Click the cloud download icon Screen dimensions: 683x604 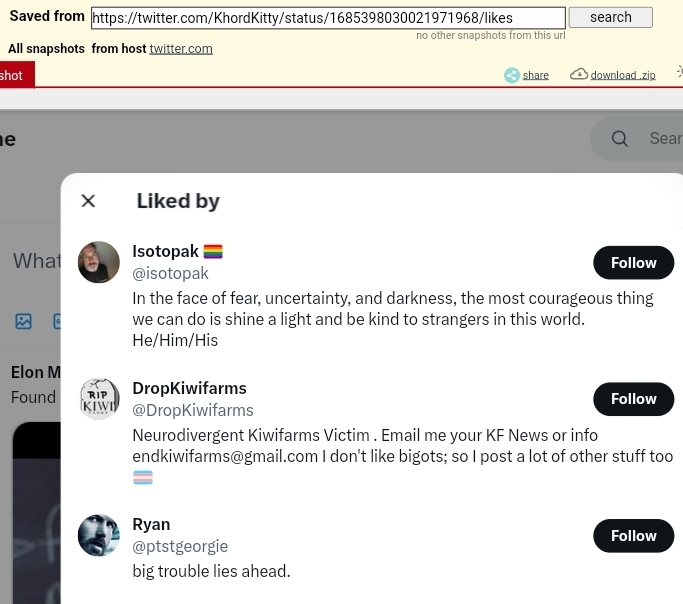(579, 74)
